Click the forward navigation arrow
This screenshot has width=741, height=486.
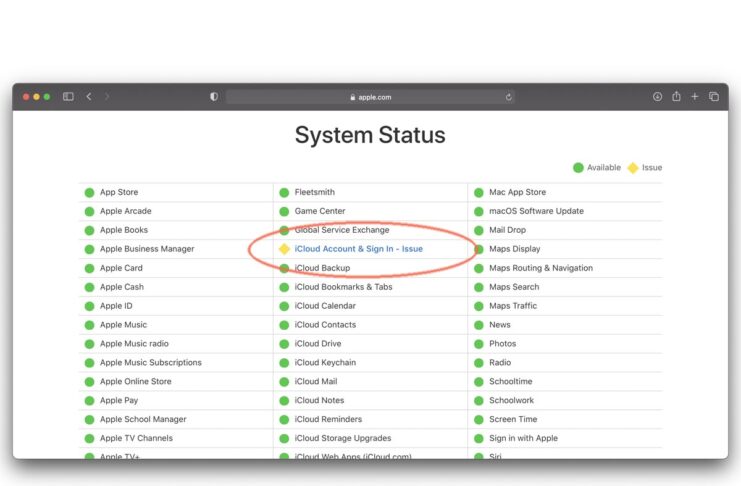tap(107, 96)
